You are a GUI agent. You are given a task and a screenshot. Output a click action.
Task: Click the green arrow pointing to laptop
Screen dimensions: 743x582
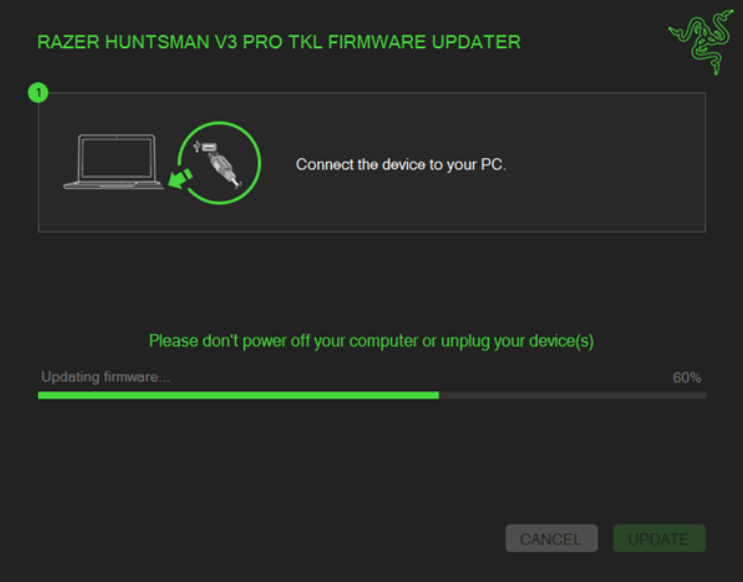[181, 178]
